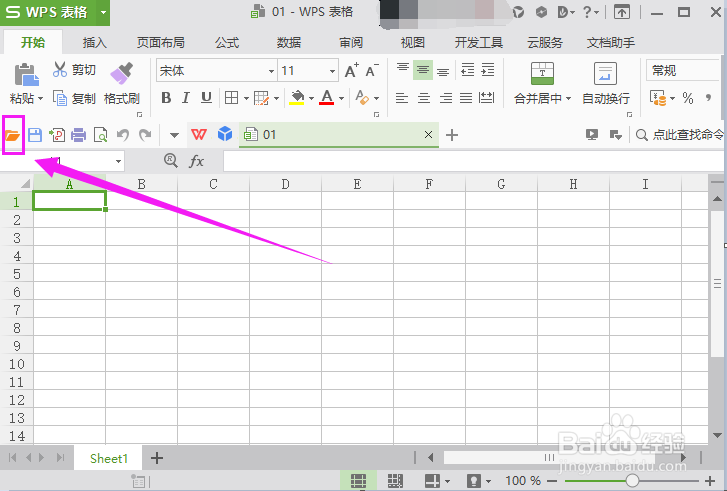Image resolution: width=727 pixels, height=491 pixels.
Task: Undo the last action
Action: click(123, 135)
